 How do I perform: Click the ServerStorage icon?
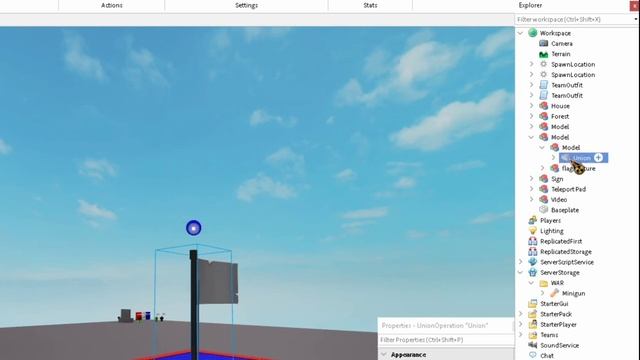pos(532,273)
